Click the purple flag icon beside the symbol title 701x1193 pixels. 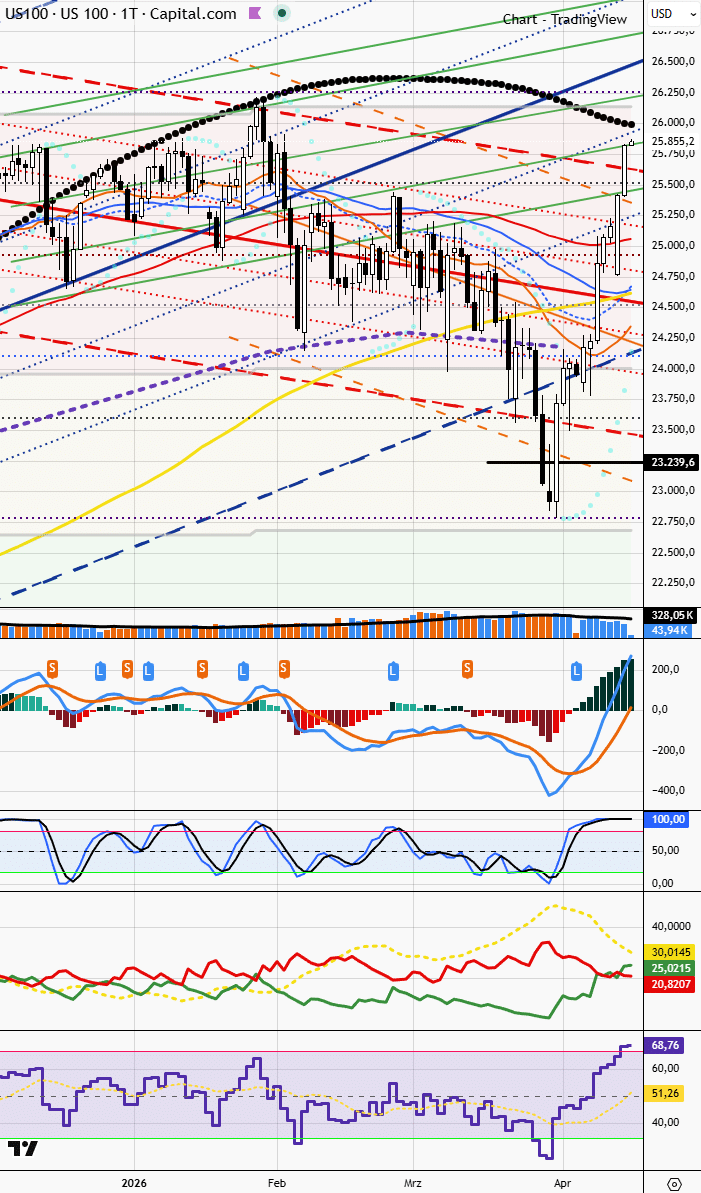[254, 13]
